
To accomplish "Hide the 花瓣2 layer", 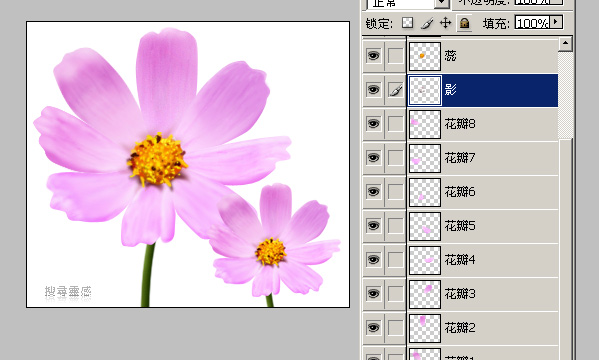I will pyautogui.click(x=373, y=328).
